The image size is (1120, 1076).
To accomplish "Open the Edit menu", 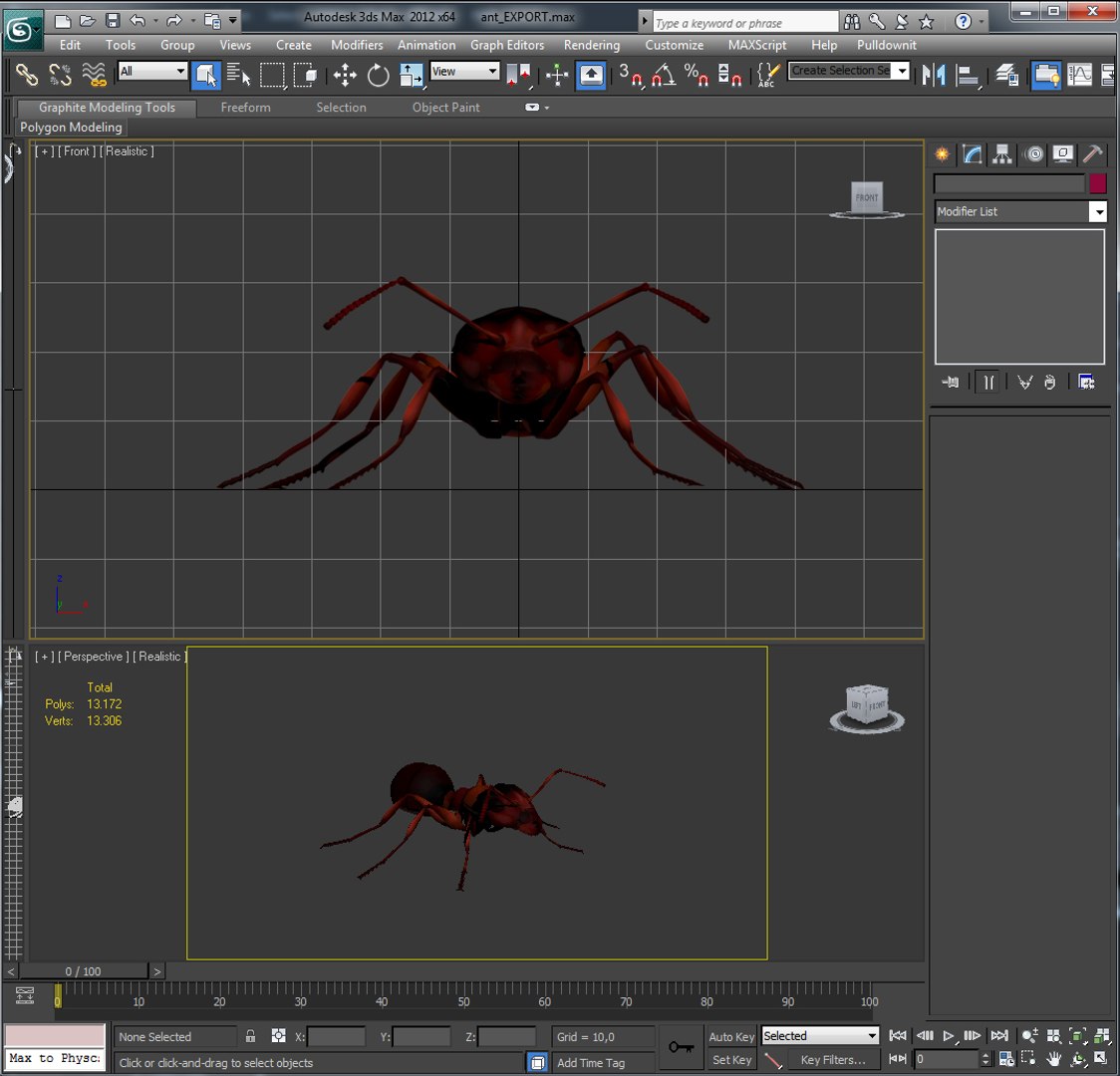I will coord(70,44).
